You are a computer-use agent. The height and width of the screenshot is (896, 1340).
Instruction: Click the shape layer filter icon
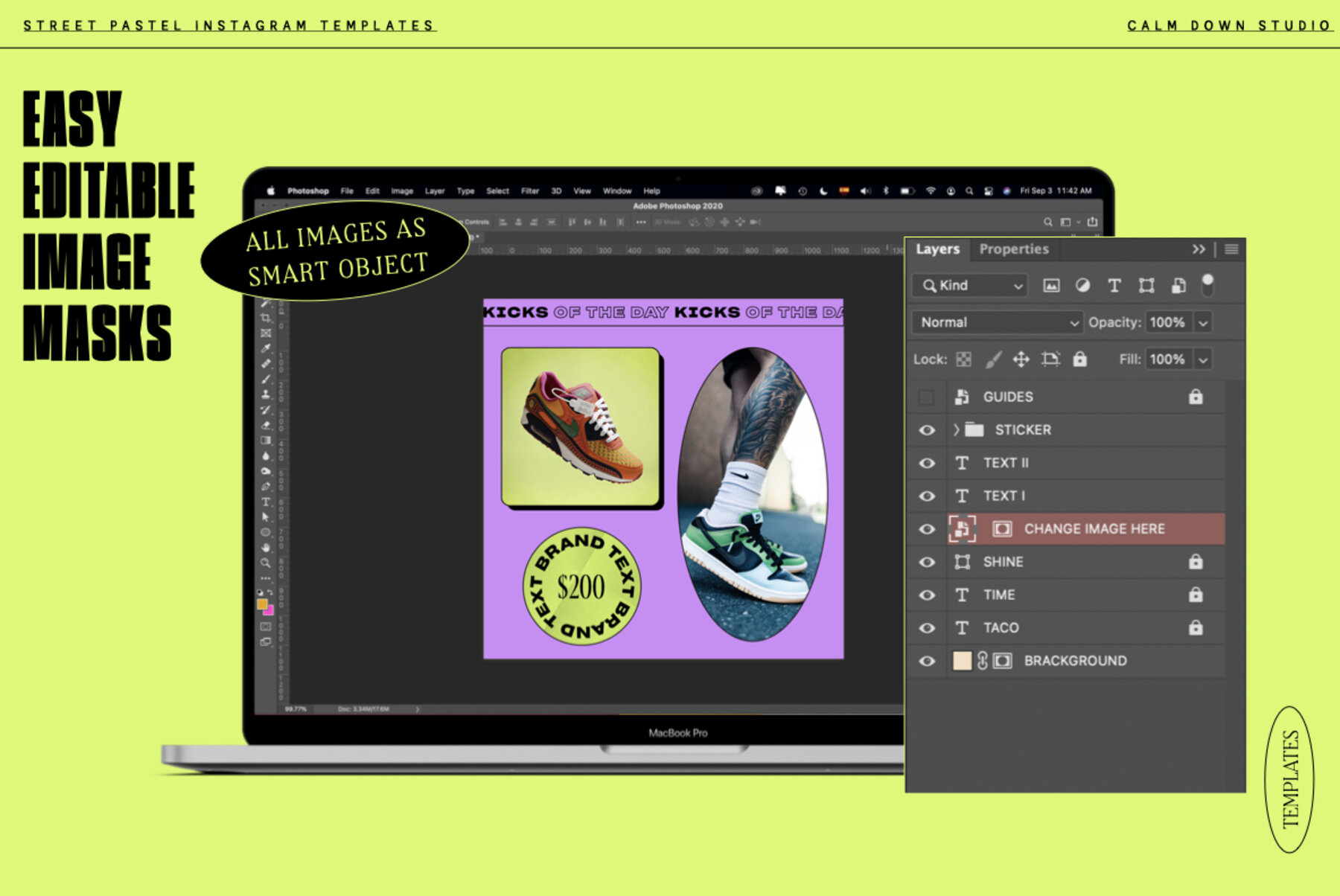click(x=1146, y=286)
